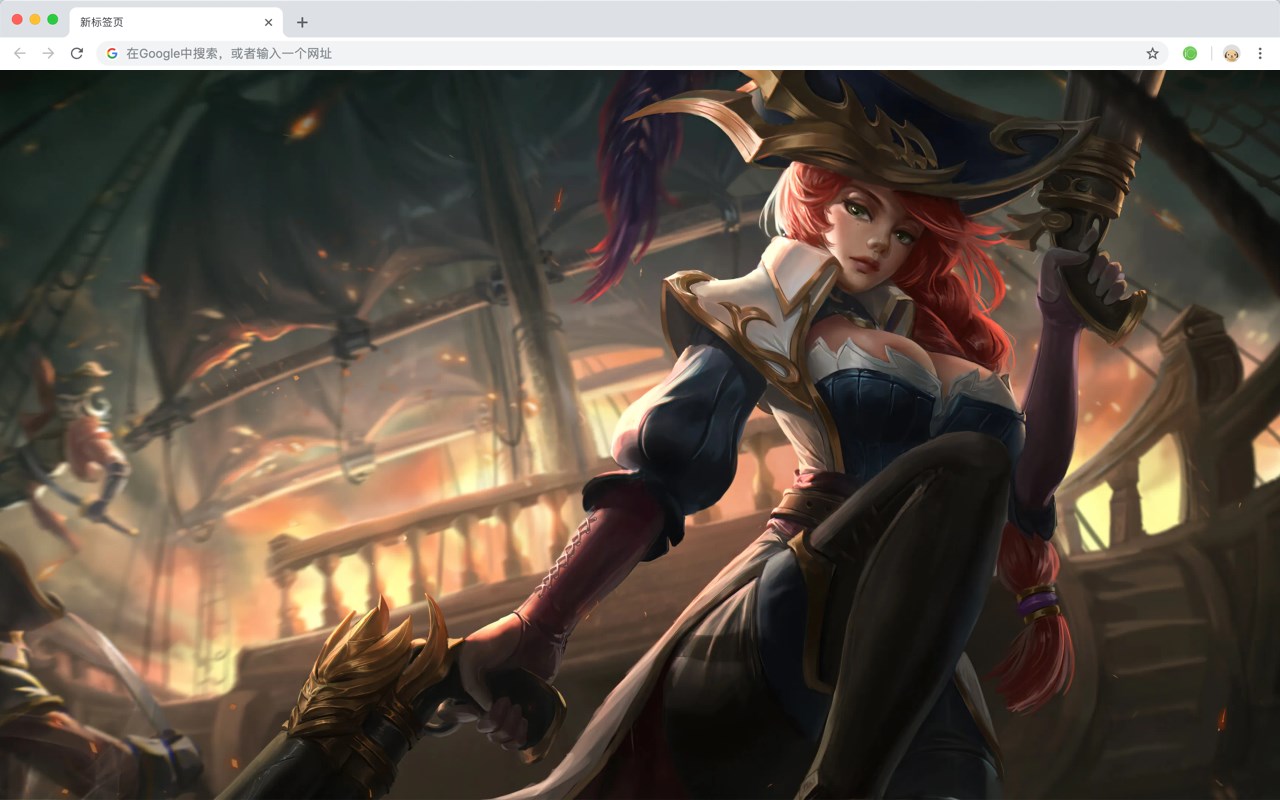Screen dimensions: 1280x800
Task: Open a new tab with plus button
Action: (302, 22)
